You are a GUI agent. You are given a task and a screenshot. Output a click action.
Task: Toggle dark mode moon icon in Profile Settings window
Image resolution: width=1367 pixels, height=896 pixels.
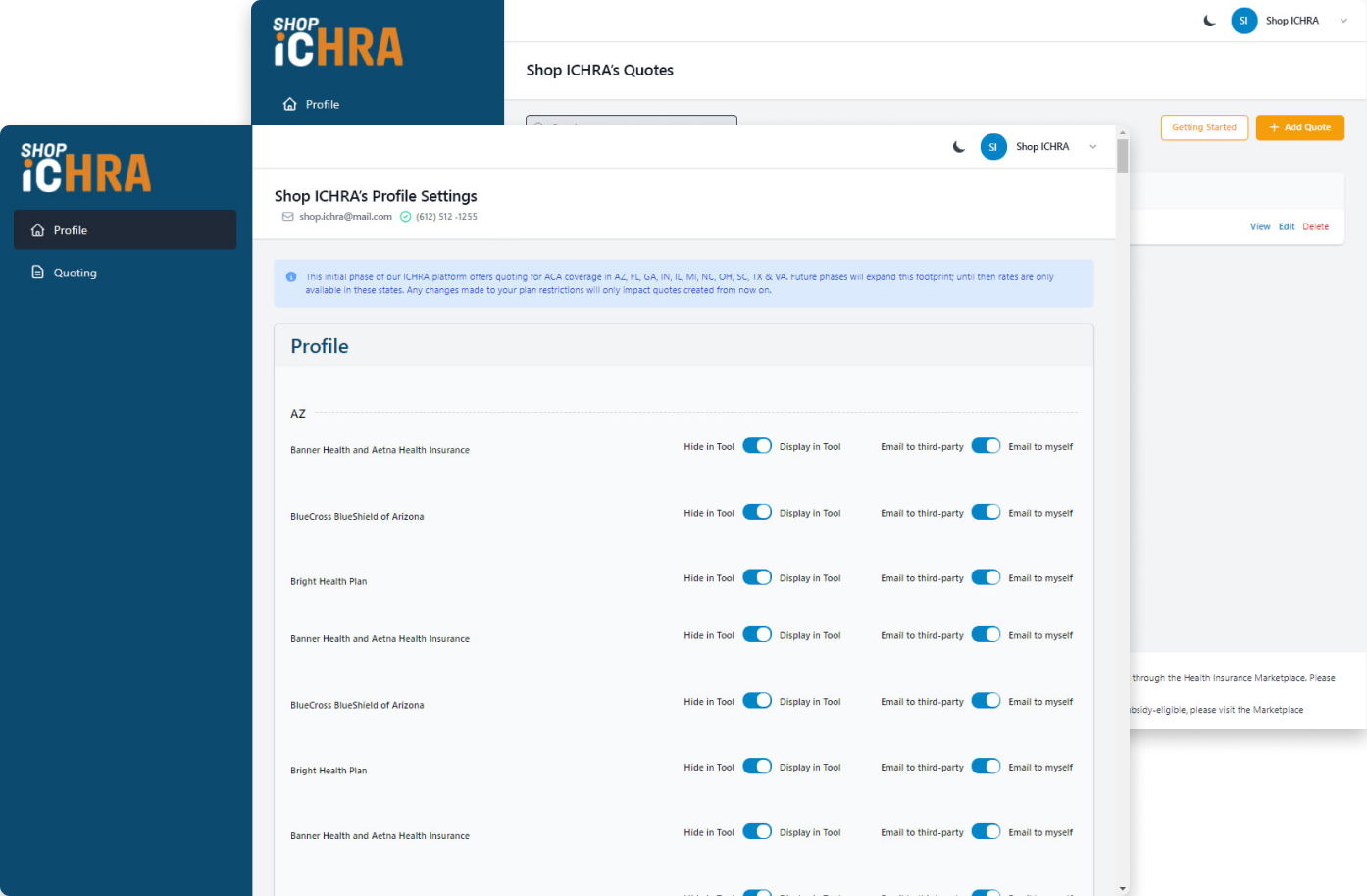pos(959,147)
